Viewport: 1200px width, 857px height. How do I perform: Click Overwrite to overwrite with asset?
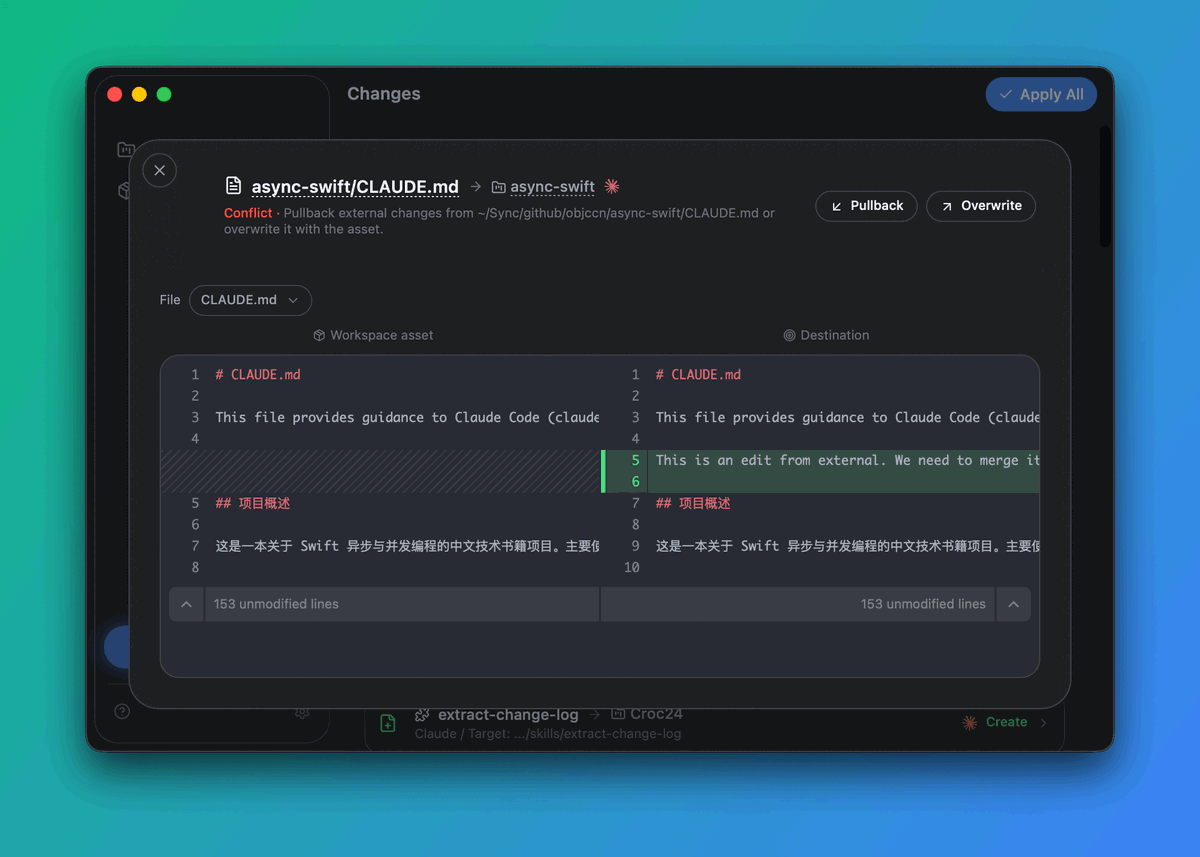pos(980,206)
